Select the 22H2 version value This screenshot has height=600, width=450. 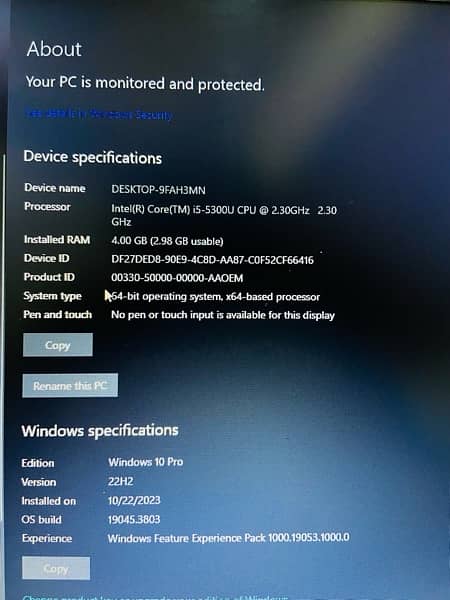(x=121, y=481)
